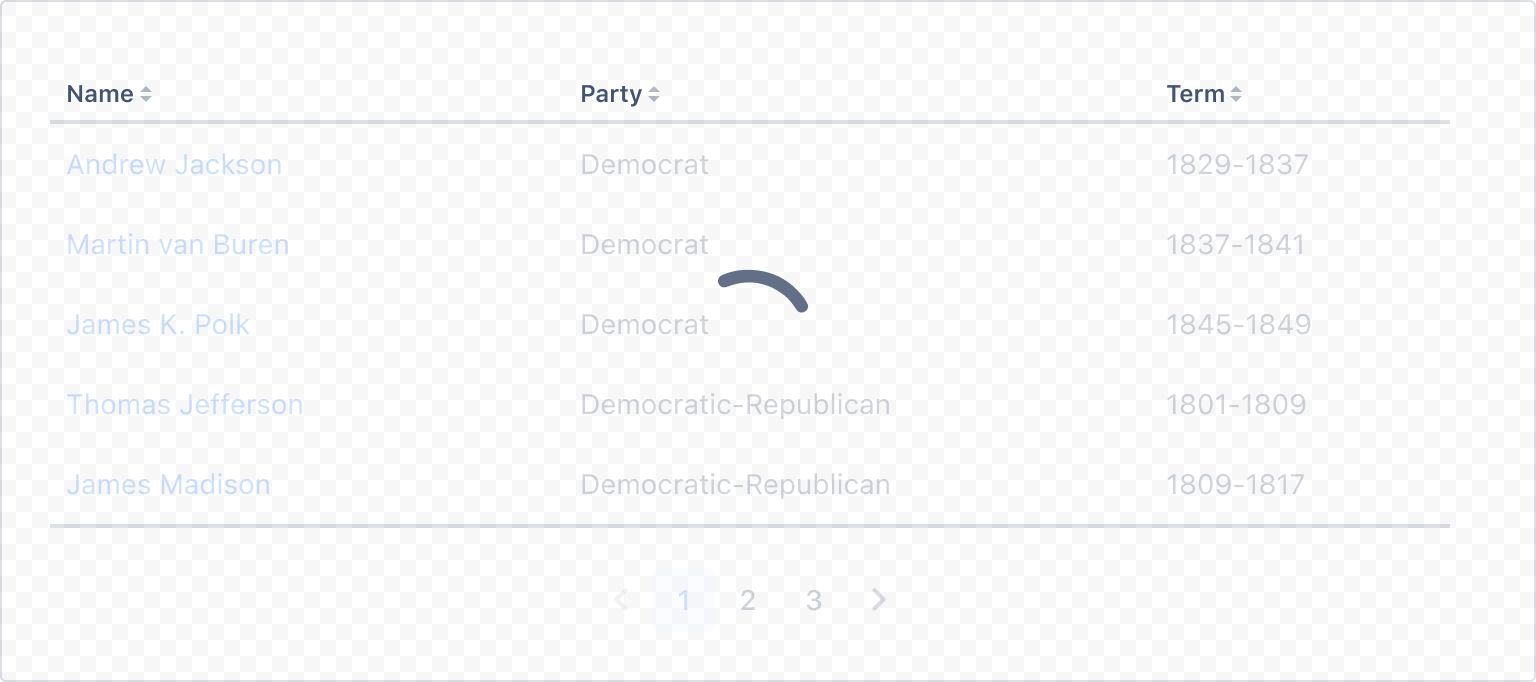Click the Name column sort icon
This screenshot has width=1536, height=682.
[147, 93]
